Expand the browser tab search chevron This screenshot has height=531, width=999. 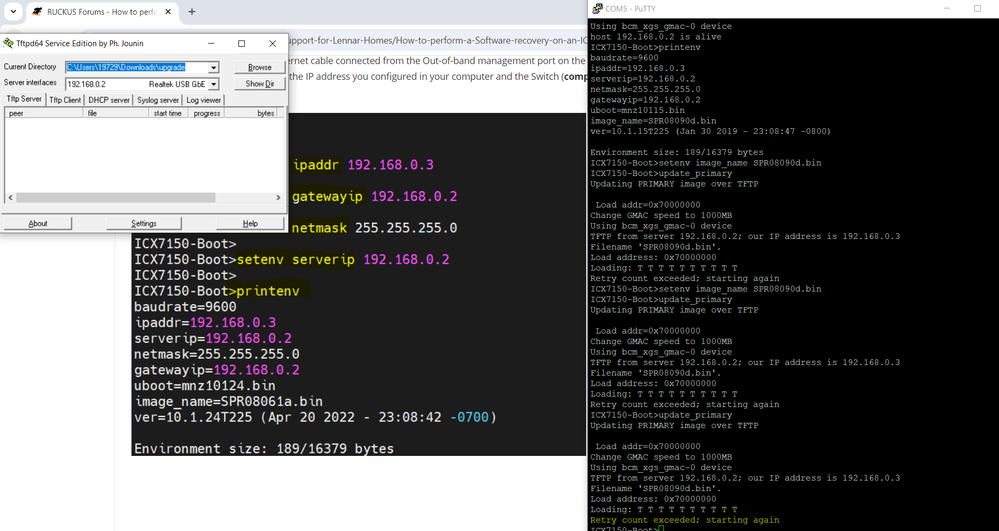pyautogui.click(x=13, y=12)
